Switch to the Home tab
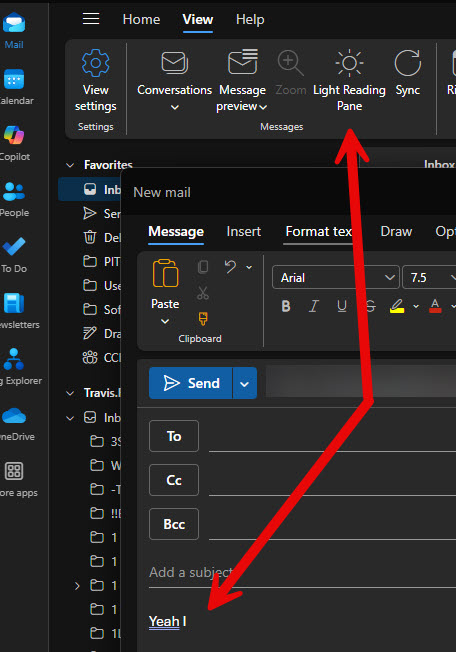 point(141,20)
